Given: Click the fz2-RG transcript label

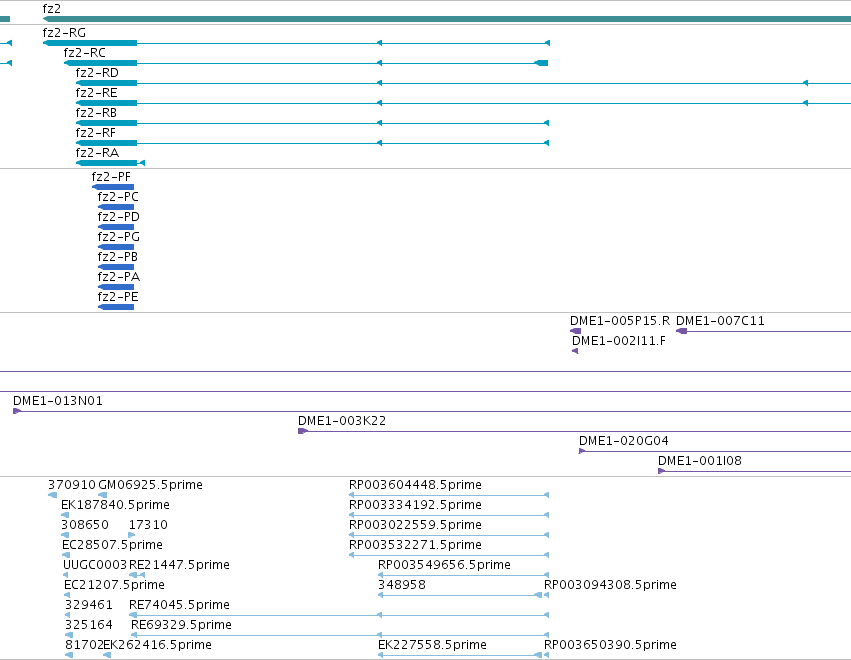Looking at the screenshot, I should click(x=64, y=33).
